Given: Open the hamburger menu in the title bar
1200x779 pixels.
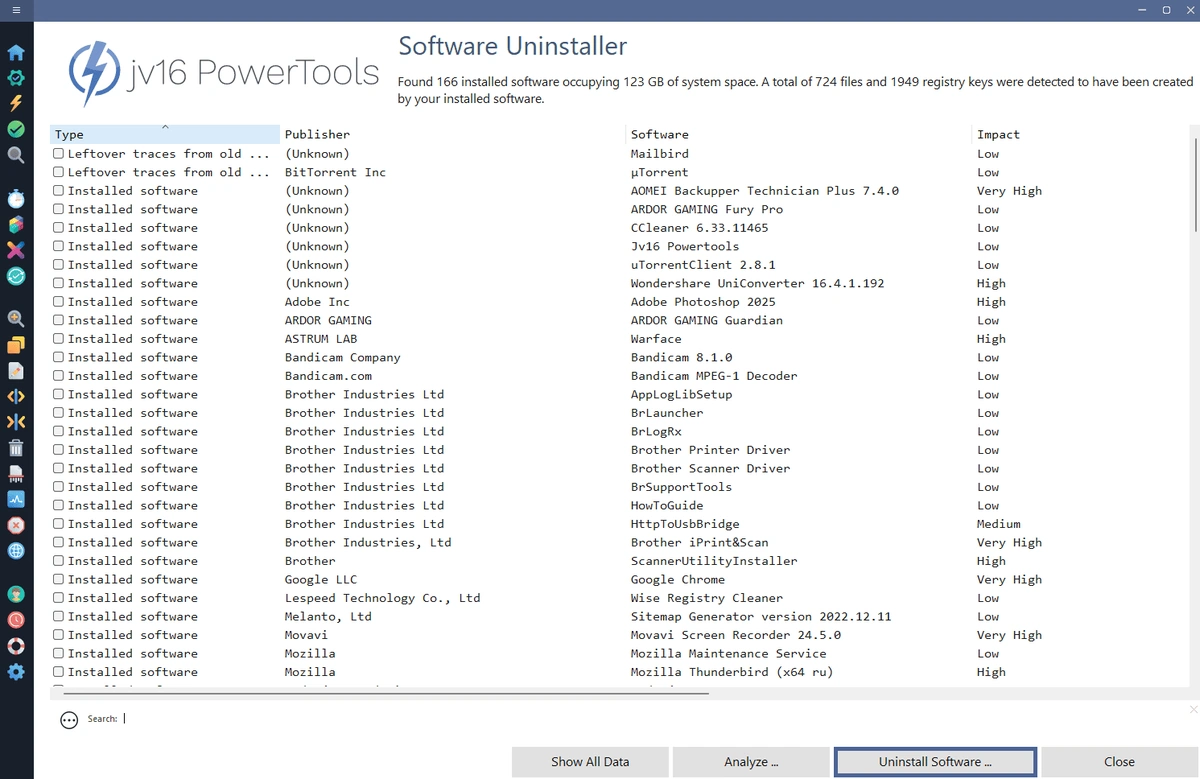Looking at the screenshot, I should 16,9.
